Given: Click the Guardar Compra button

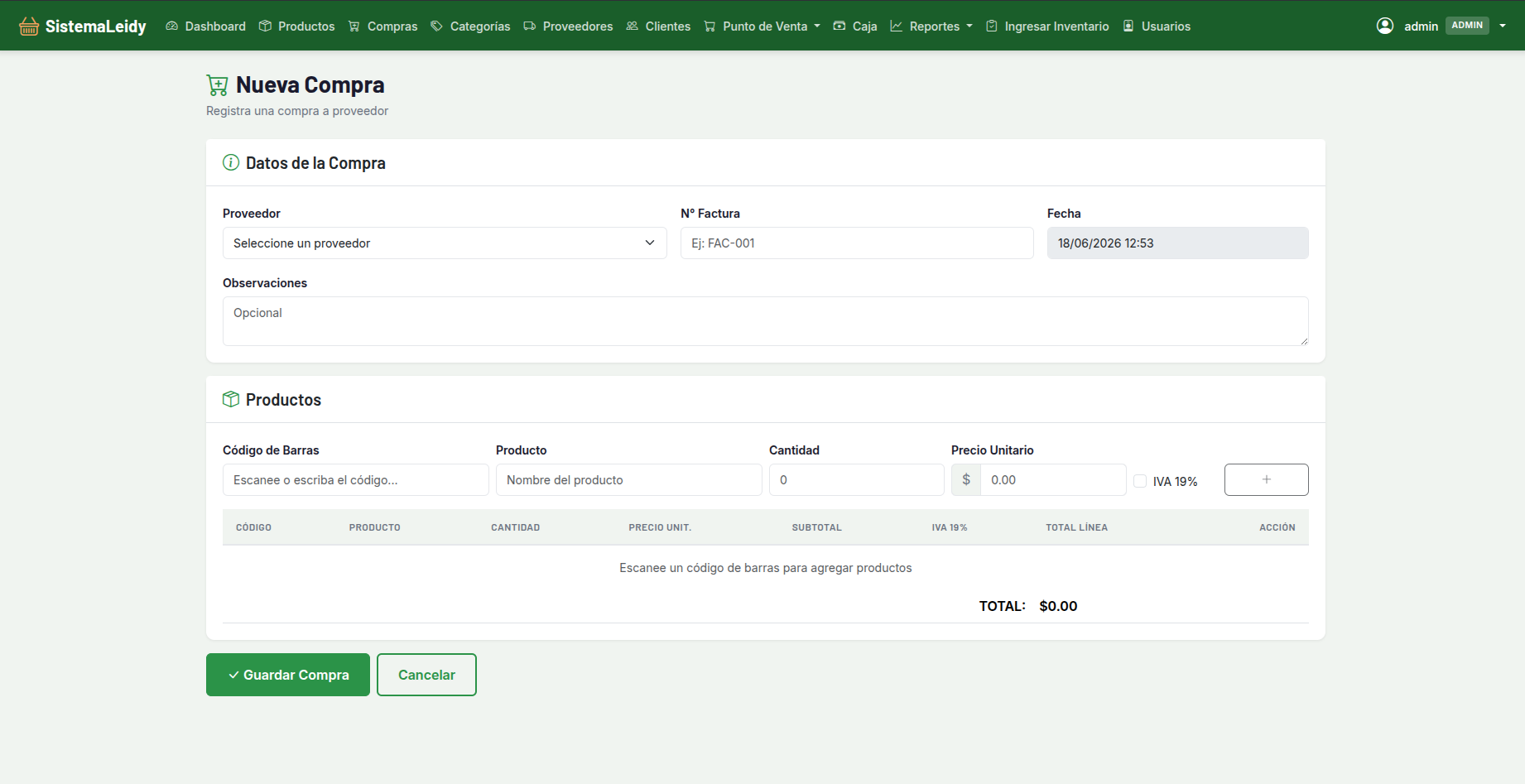Looking at the screenshot, I should (x=288, y=675).
